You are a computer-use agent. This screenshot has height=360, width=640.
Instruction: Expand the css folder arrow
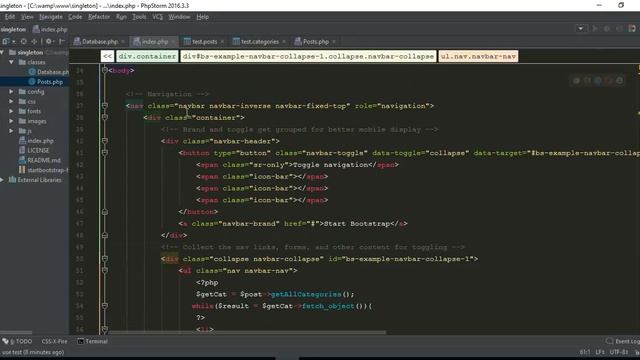11,101
